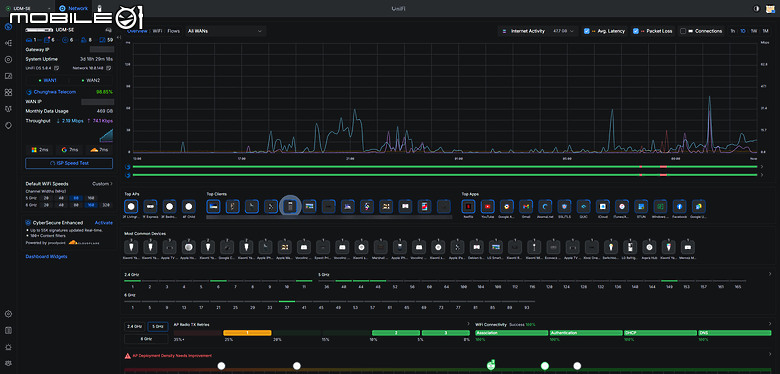Select the 4F Child access point icon
Image resolution: width=780 pixels, height=374 pixels.
(x=189, y=206)
